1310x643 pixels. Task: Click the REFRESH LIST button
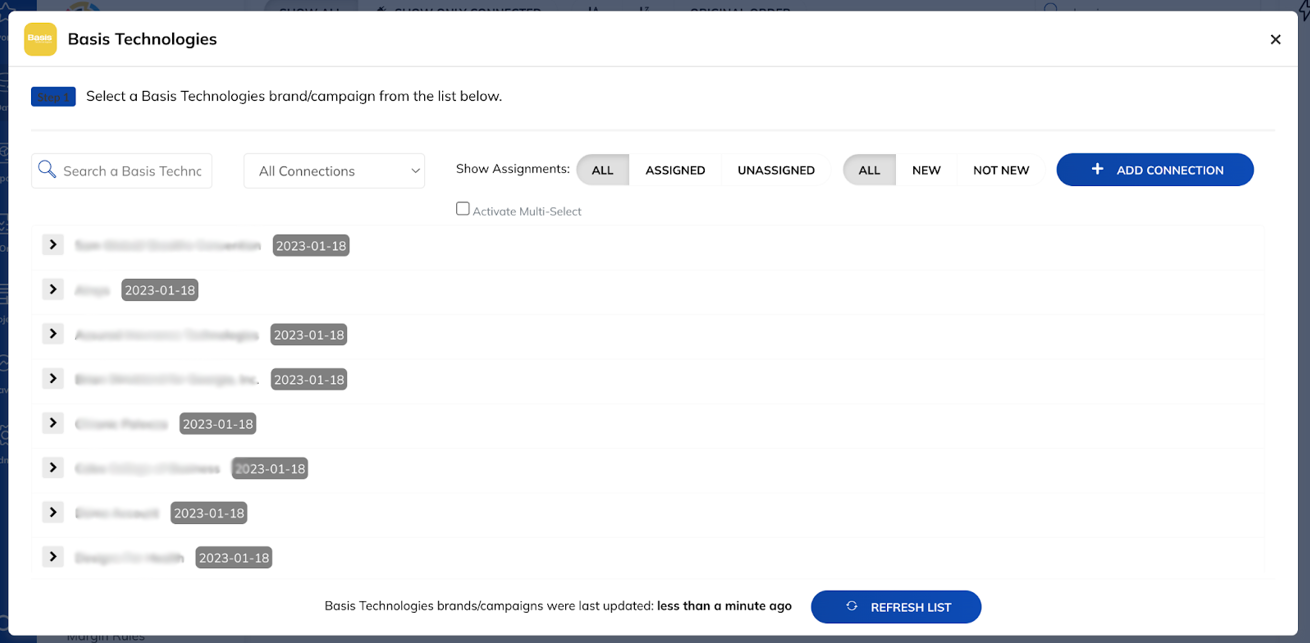click(896, 607)
